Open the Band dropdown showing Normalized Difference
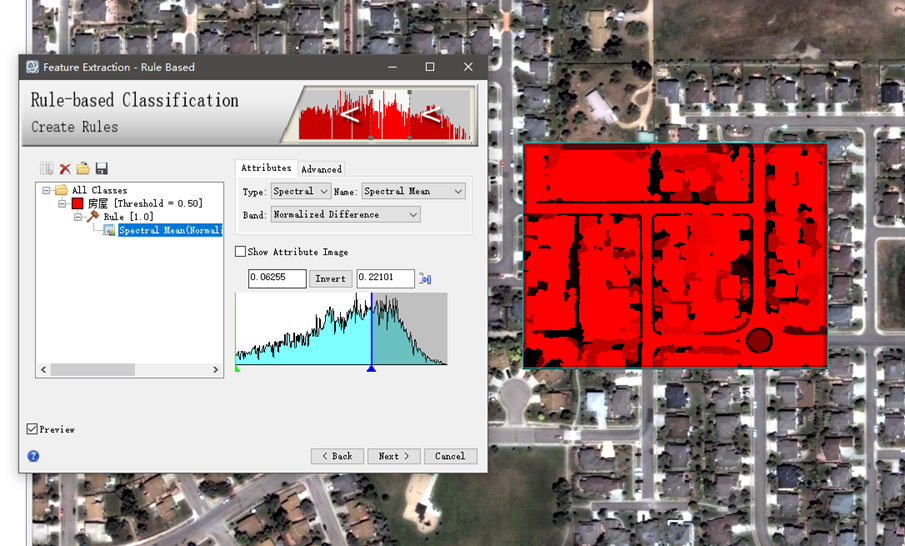The height and width of the screenshot is (546, 905). (345, 215)
